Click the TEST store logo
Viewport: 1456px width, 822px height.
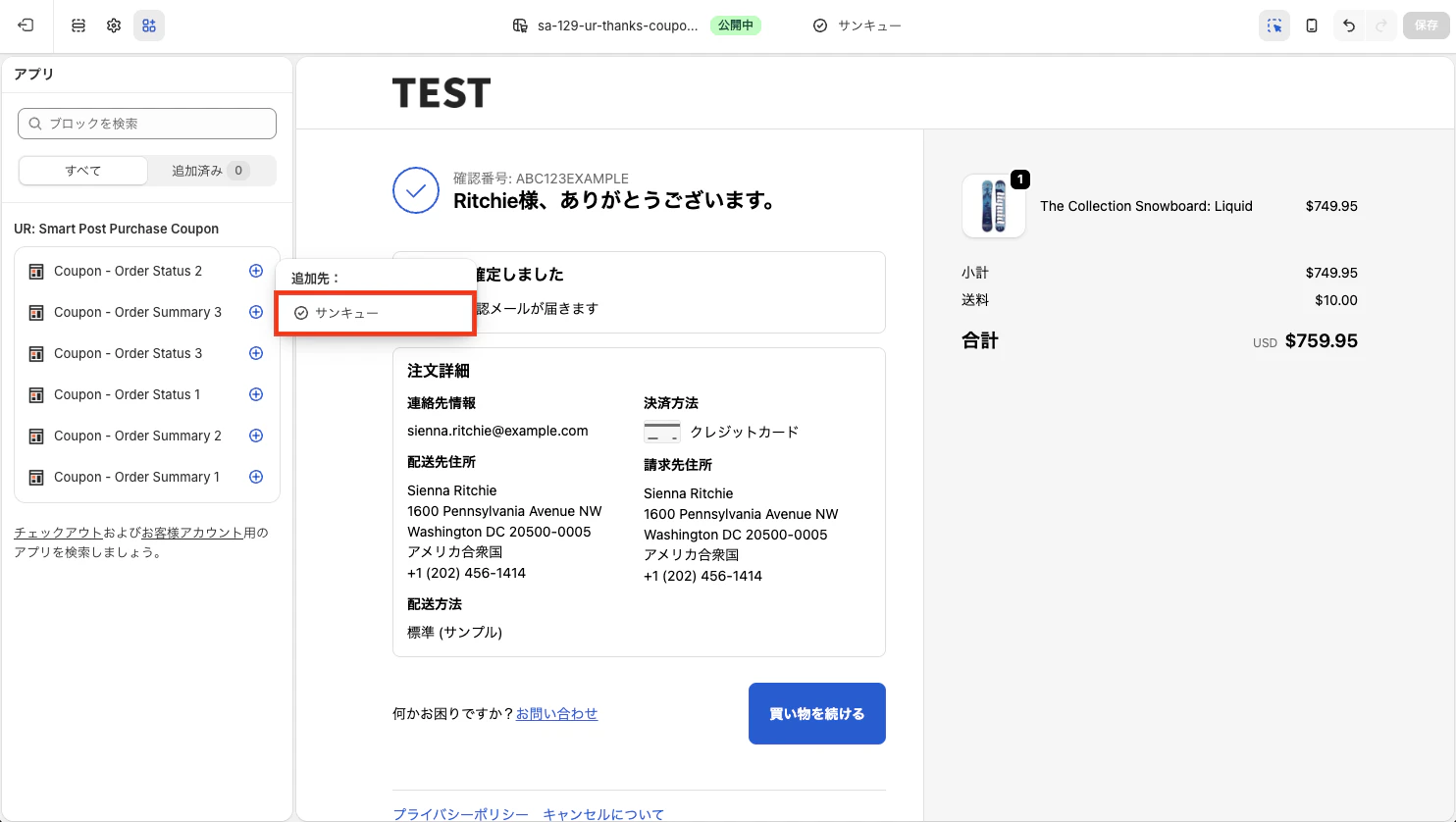click(x=442, y=93)
